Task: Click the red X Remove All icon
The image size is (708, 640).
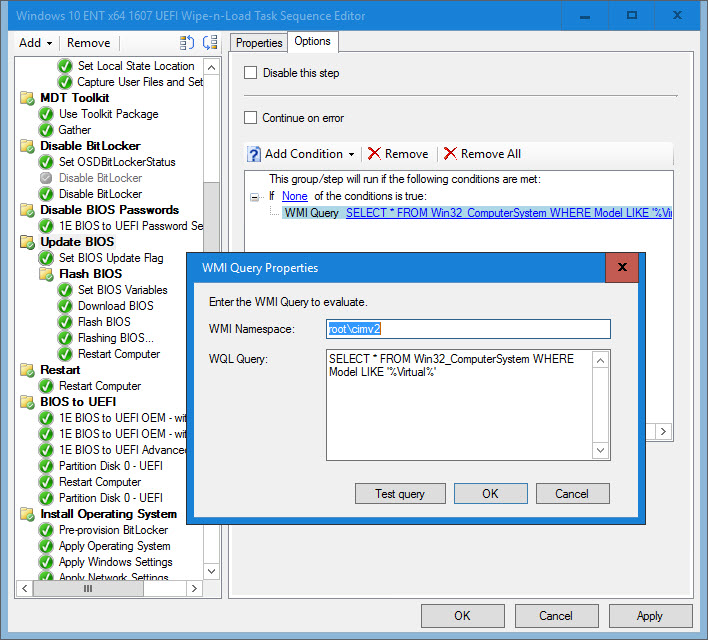Action: point(450,154)
